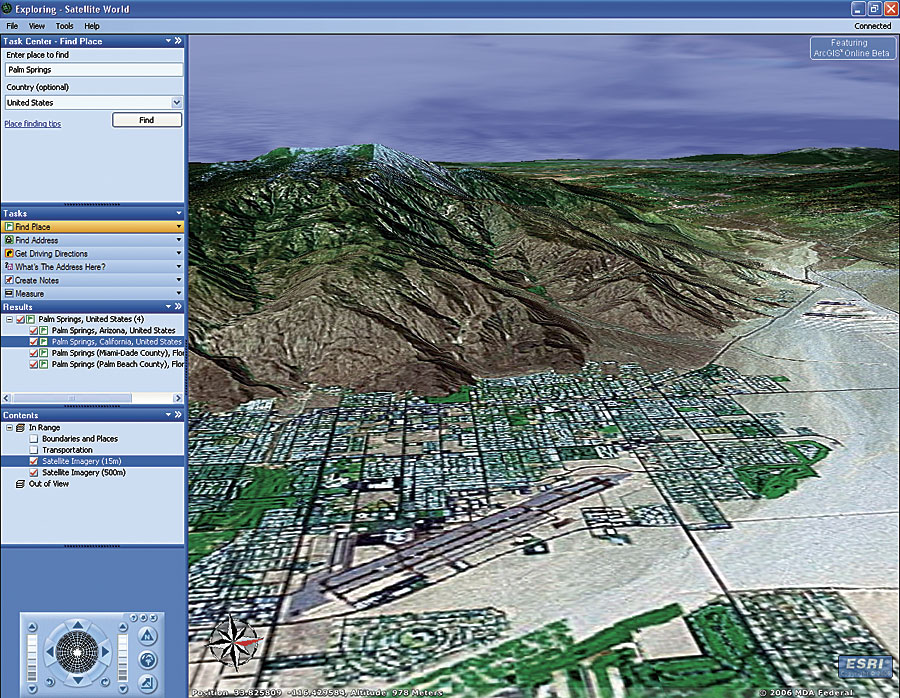Viewport: 900px width, 698px height.
Task: Collapse Task Center with double-chevron
Action: 178,41
